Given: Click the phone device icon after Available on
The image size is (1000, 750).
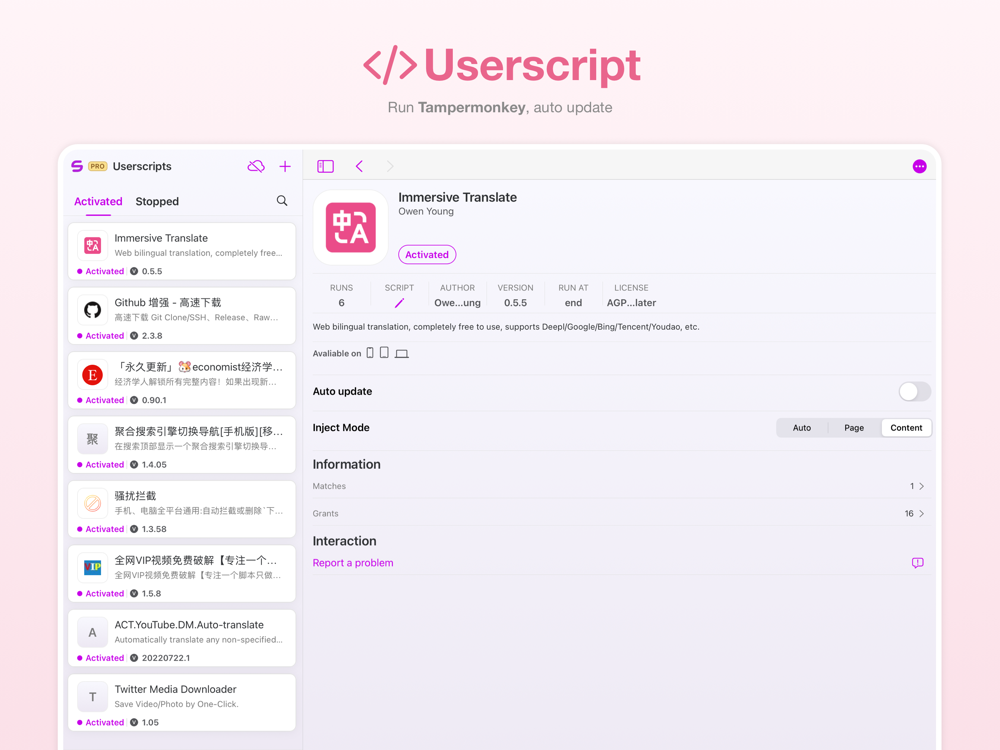Looking at the screenshot, I should 370,353.
